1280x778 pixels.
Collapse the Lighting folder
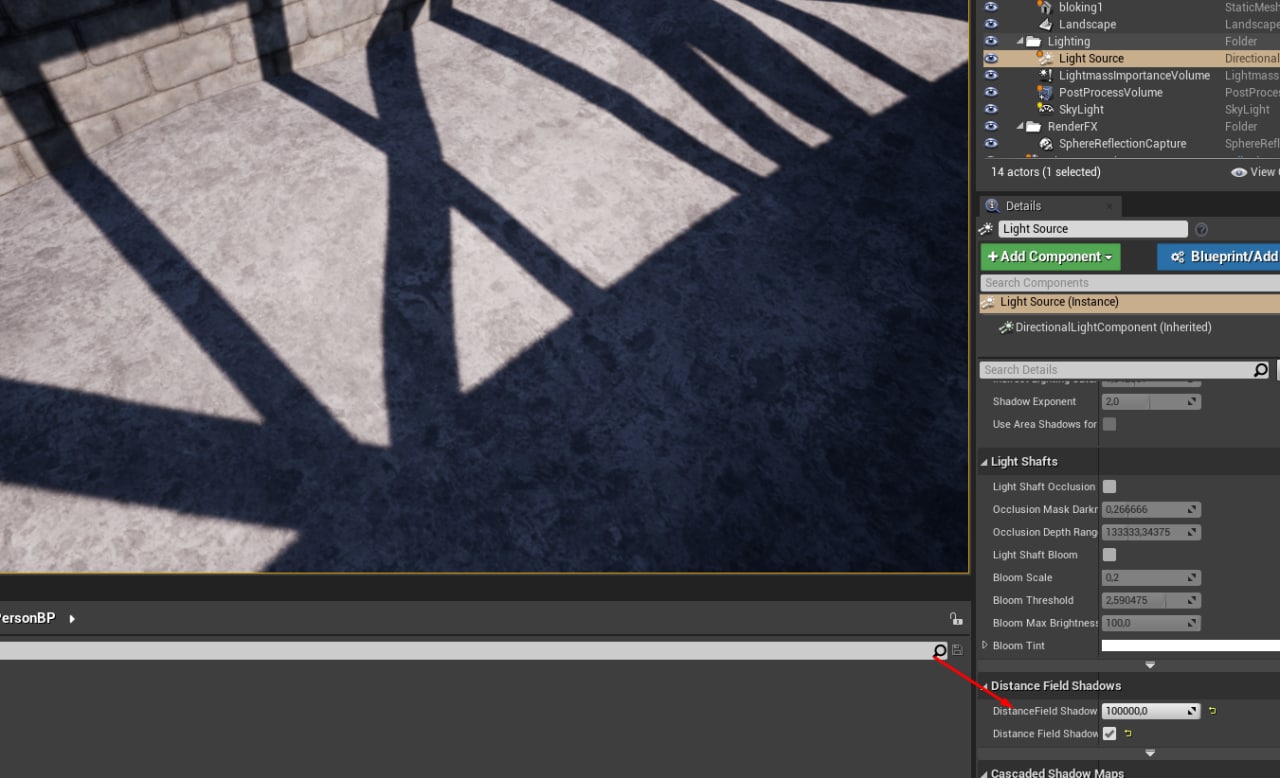coord(1020,42)
